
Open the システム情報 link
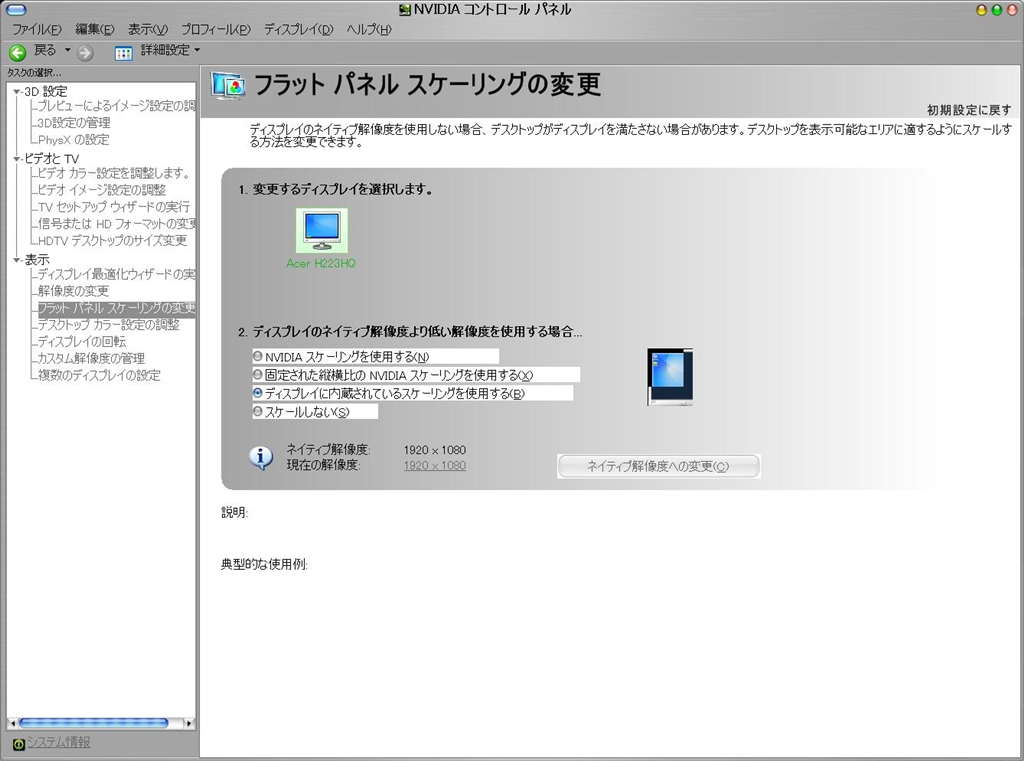coord(58,743)
